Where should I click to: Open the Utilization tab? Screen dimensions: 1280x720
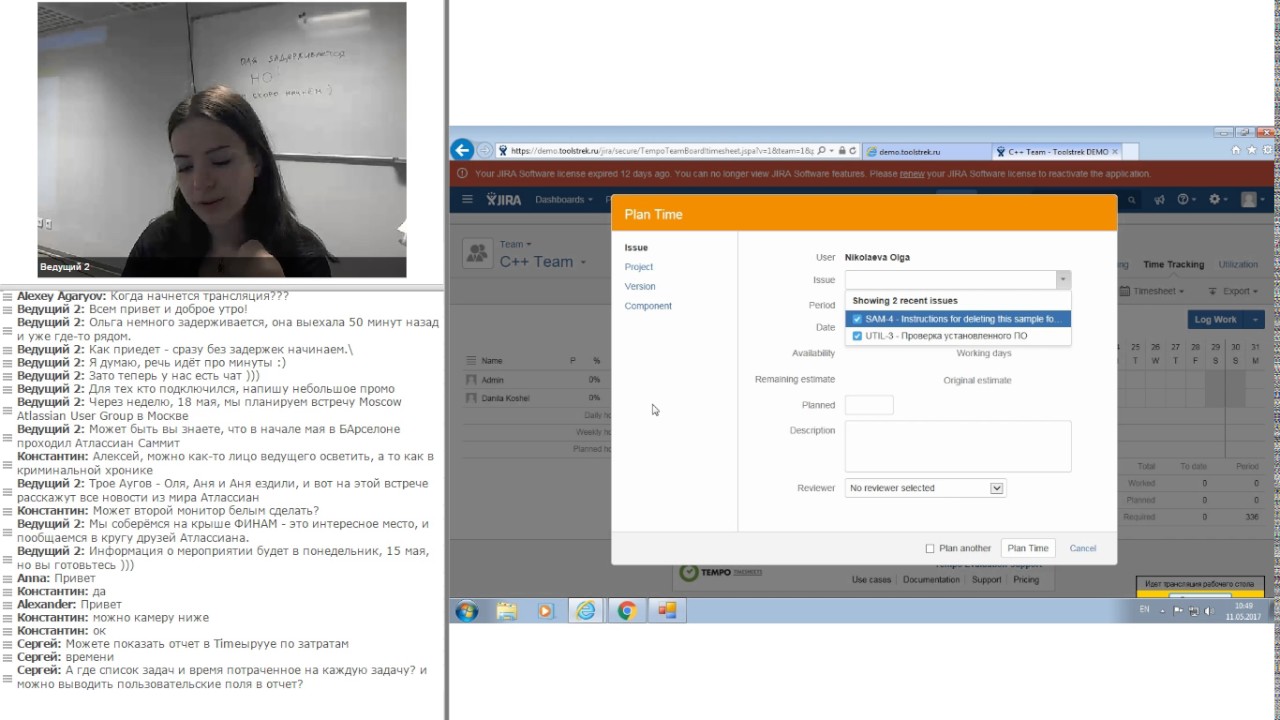tap(1238, 265)
